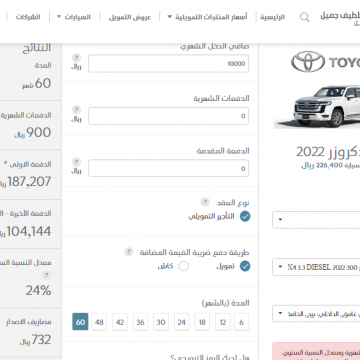Choose 42 months duration
360x360 pixels.
120,322
